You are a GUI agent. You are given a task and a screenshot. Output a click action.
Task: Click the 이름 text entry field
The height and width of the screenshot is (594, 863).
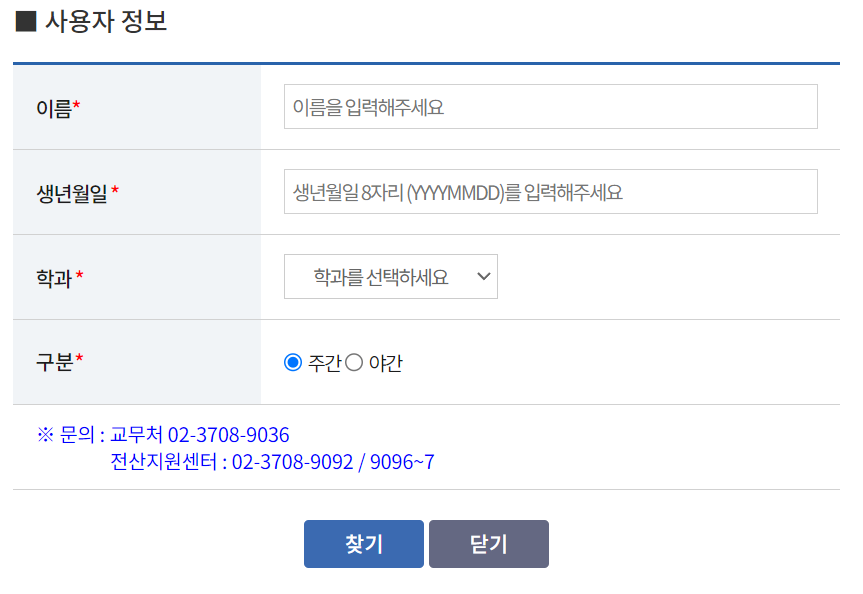[x=550, y=106]
